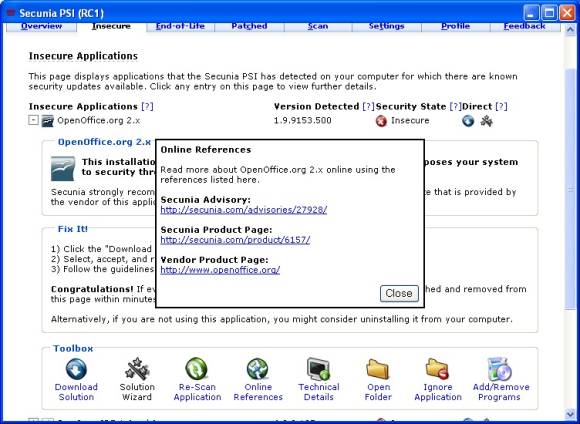Open the openoffice.org vendor page link
This screenshot has width=580, height=424.
[220, 270]
